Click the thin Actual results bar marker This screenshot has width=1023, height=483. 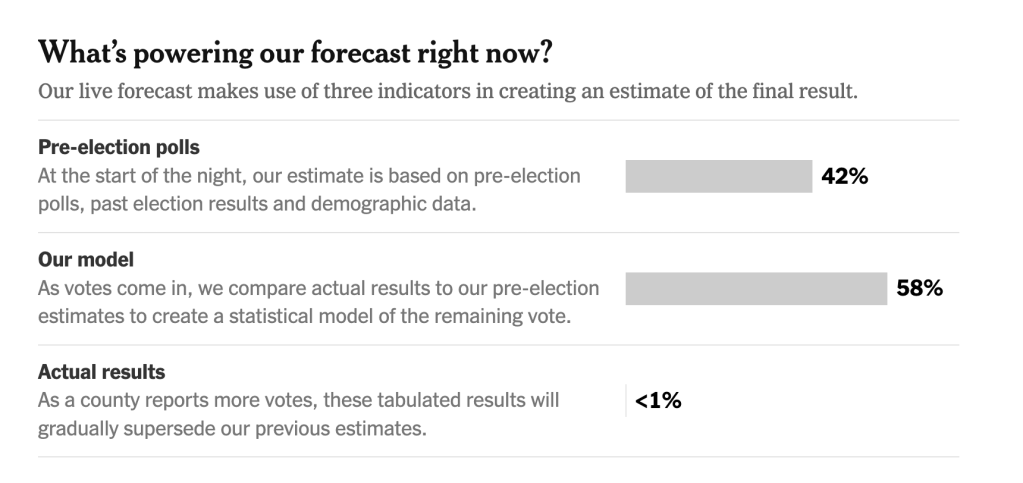[627, 401]
